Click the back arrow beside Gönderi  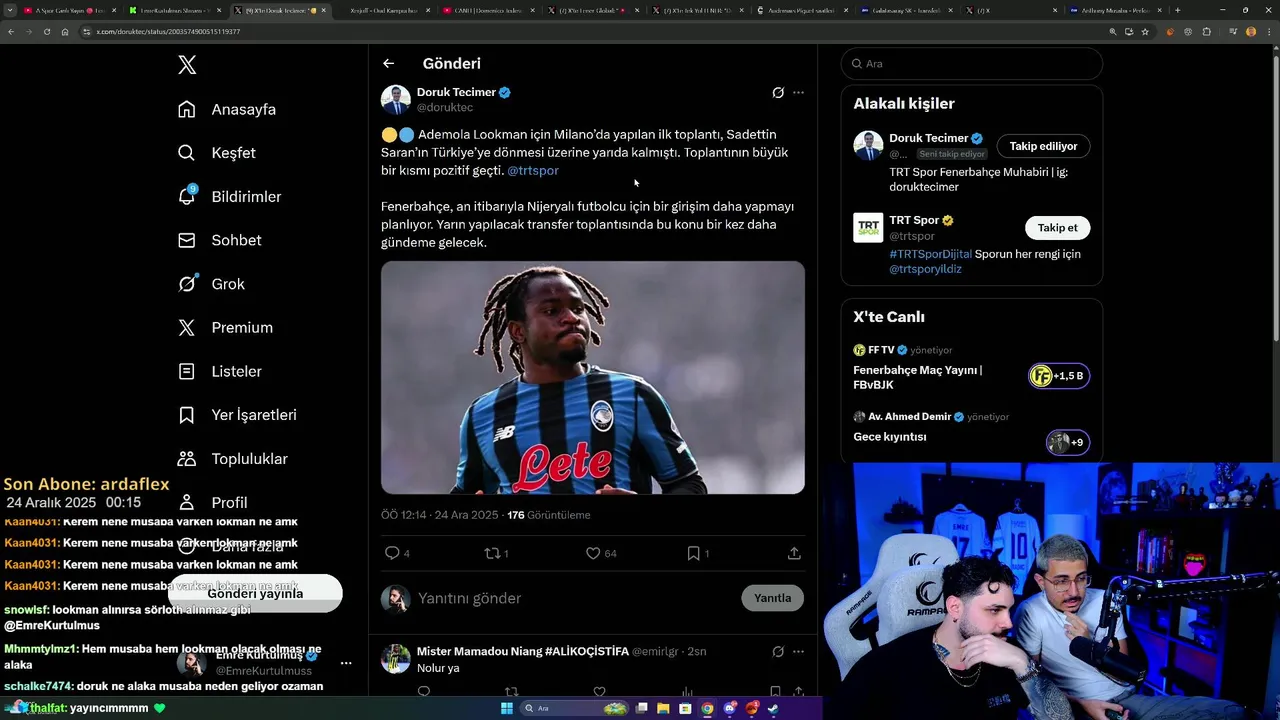click(389, 63)
